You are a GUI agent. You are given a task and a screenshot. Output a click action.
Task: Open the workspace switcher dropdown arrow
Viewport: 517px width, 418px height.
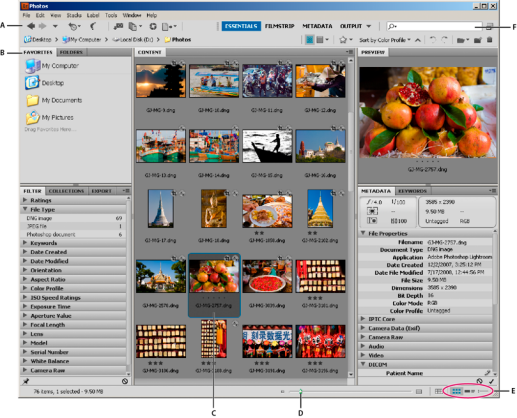click(x=369, y=26)
